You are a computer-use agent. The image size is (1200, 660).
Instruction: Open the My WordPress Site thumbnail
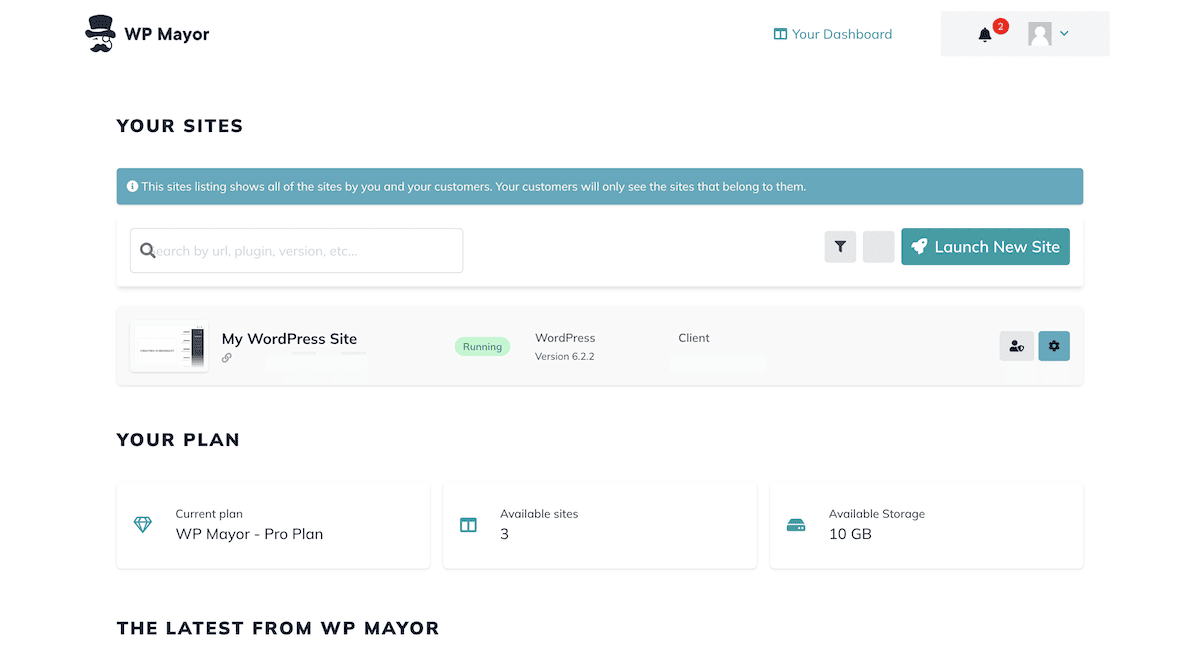tap(169, 346)
